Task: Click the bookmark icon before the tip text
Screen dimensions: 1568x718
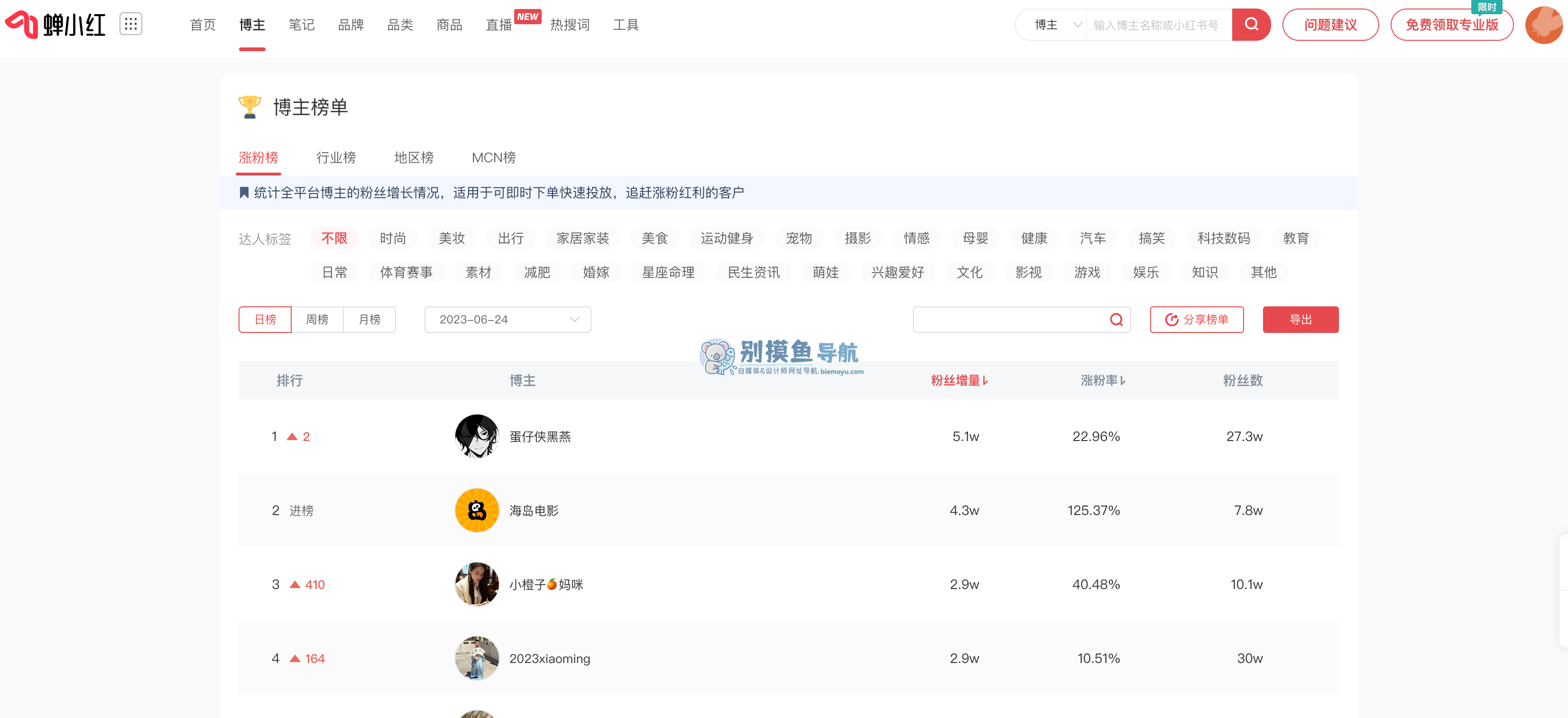Action: pyautogui.click(x=243, y=192)
